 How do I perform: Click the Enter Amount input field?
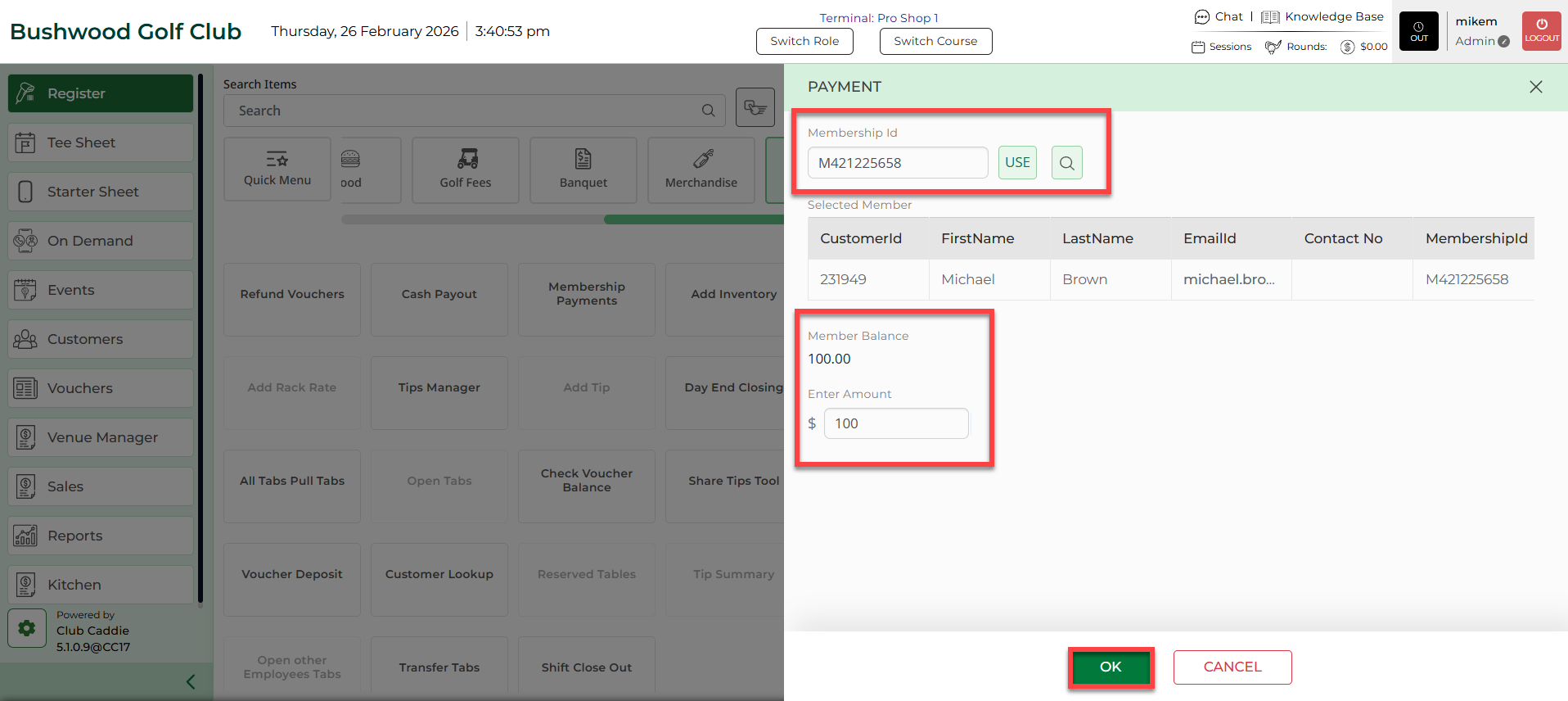point(895,423)
